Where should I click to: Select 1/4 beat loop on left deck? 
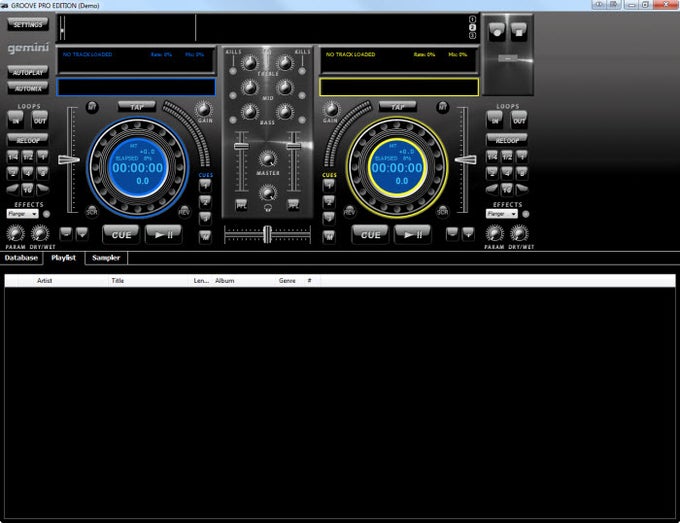(13, 156)
